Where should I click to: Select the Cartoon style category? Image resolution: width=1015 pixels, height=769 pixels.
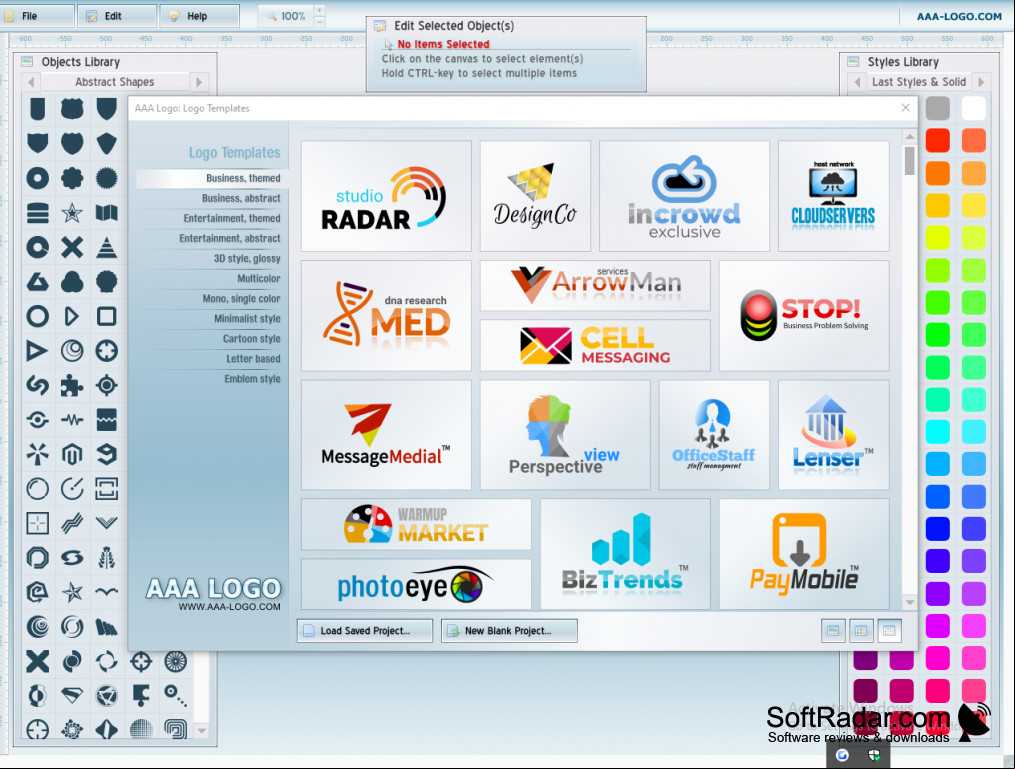pos(212,339)
